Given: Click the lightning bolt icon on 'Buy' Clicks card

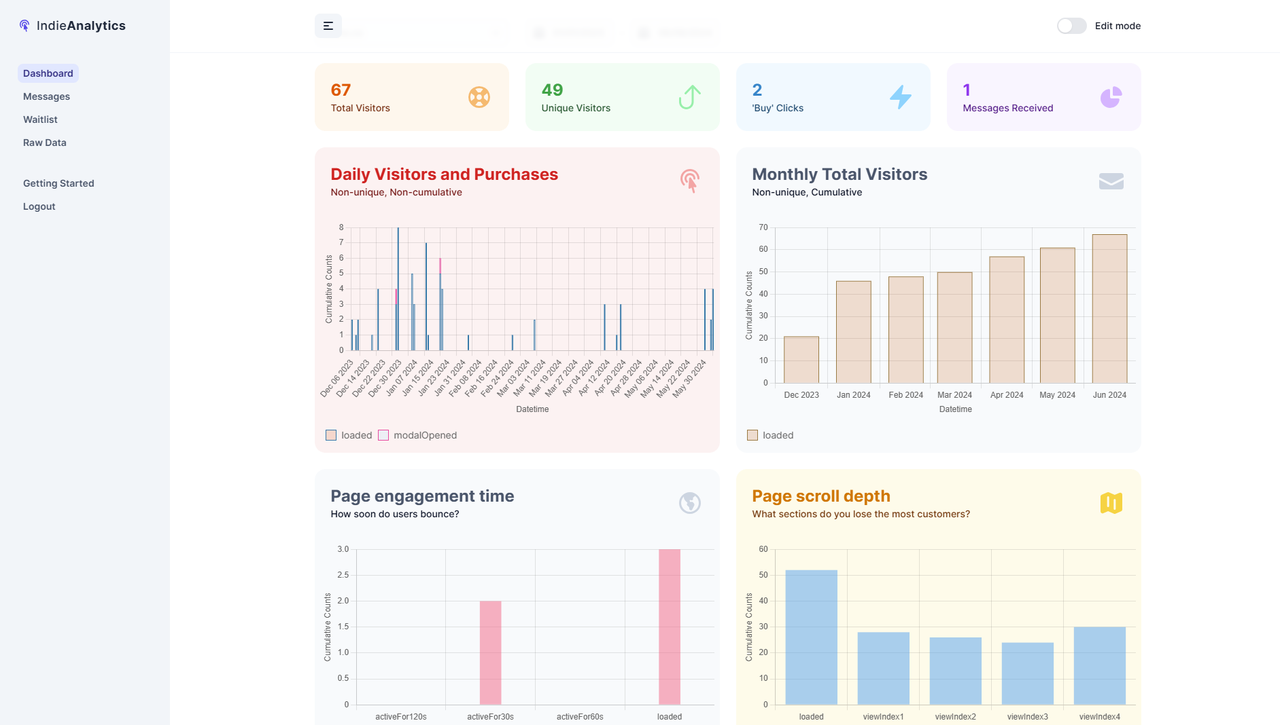Looking at the screenshot, I should click(900, 97).
